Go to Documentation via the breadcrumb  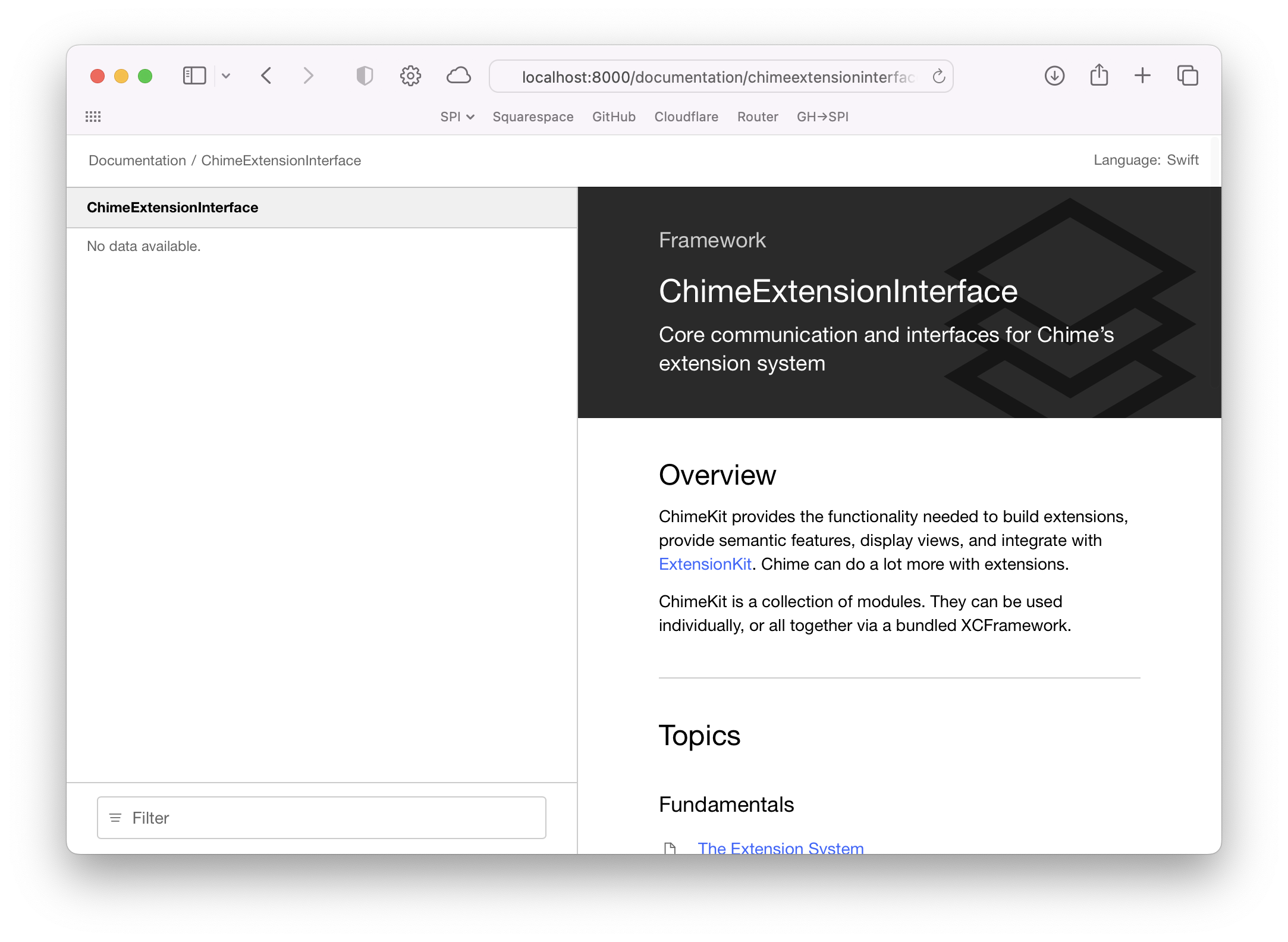(x=137, y=160)
